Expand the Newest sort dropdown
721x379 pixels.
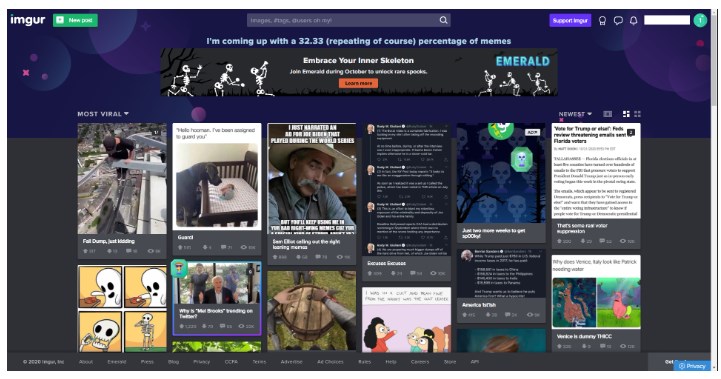tap(575, 114)
